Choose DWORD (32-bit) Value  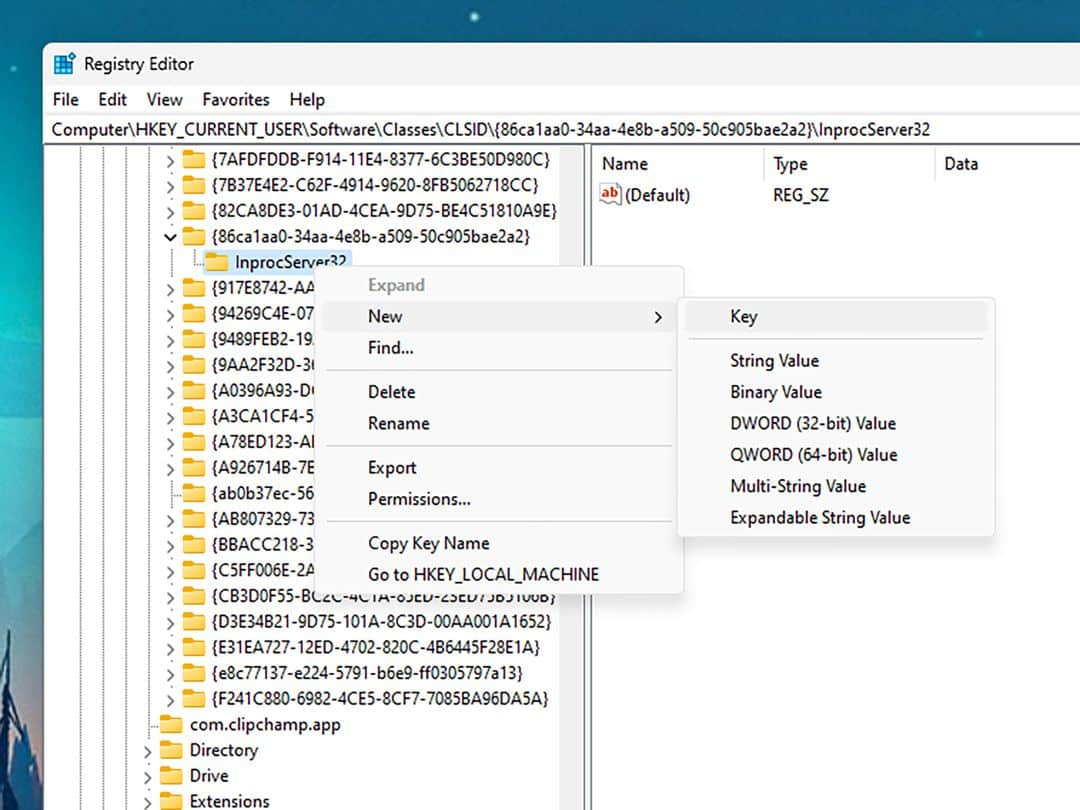[x=836, y=424]
